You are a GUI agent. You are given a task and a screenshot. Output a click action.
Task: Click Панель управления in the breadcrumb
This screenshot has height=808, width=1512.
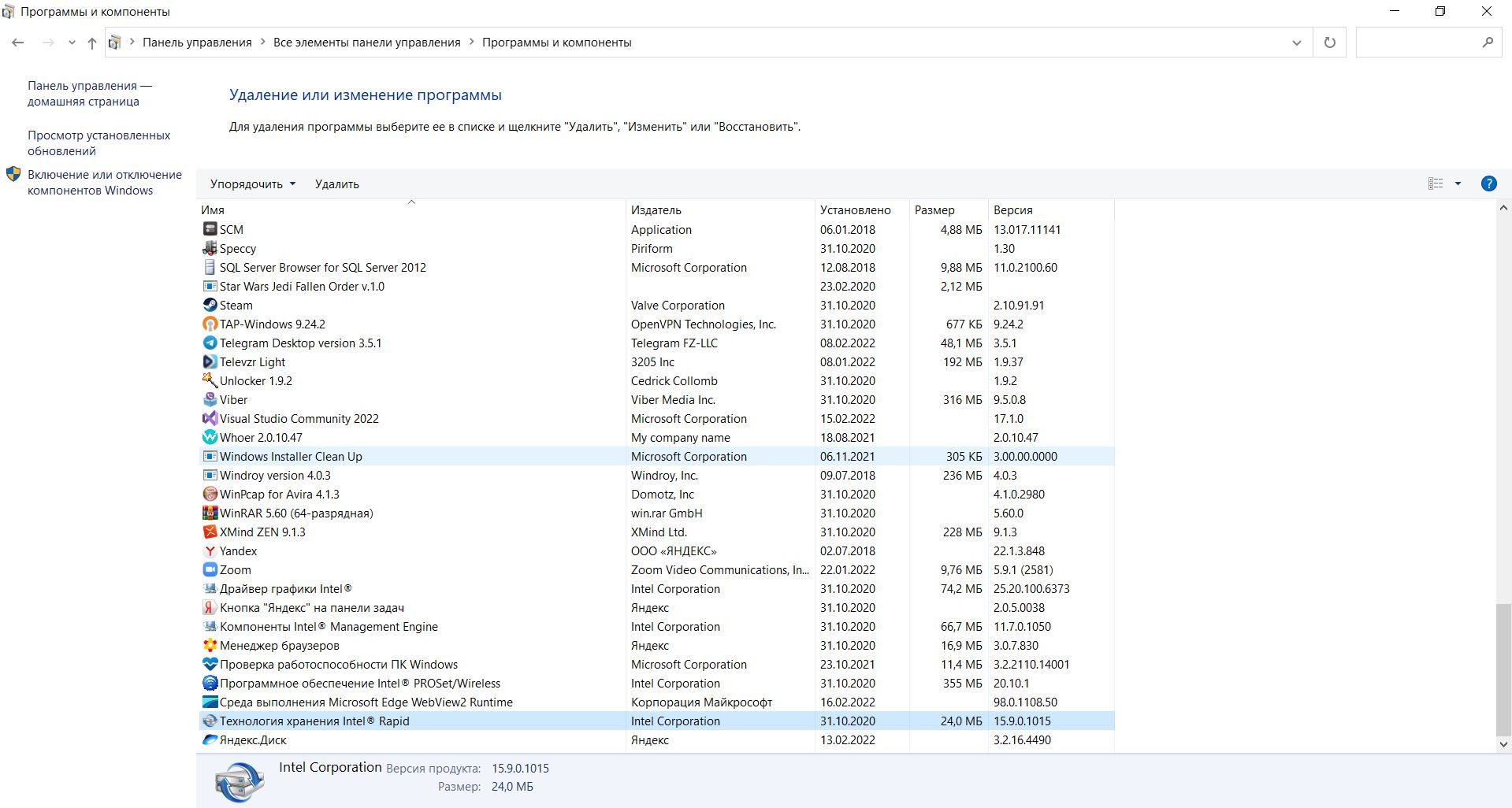pos(197,43)
